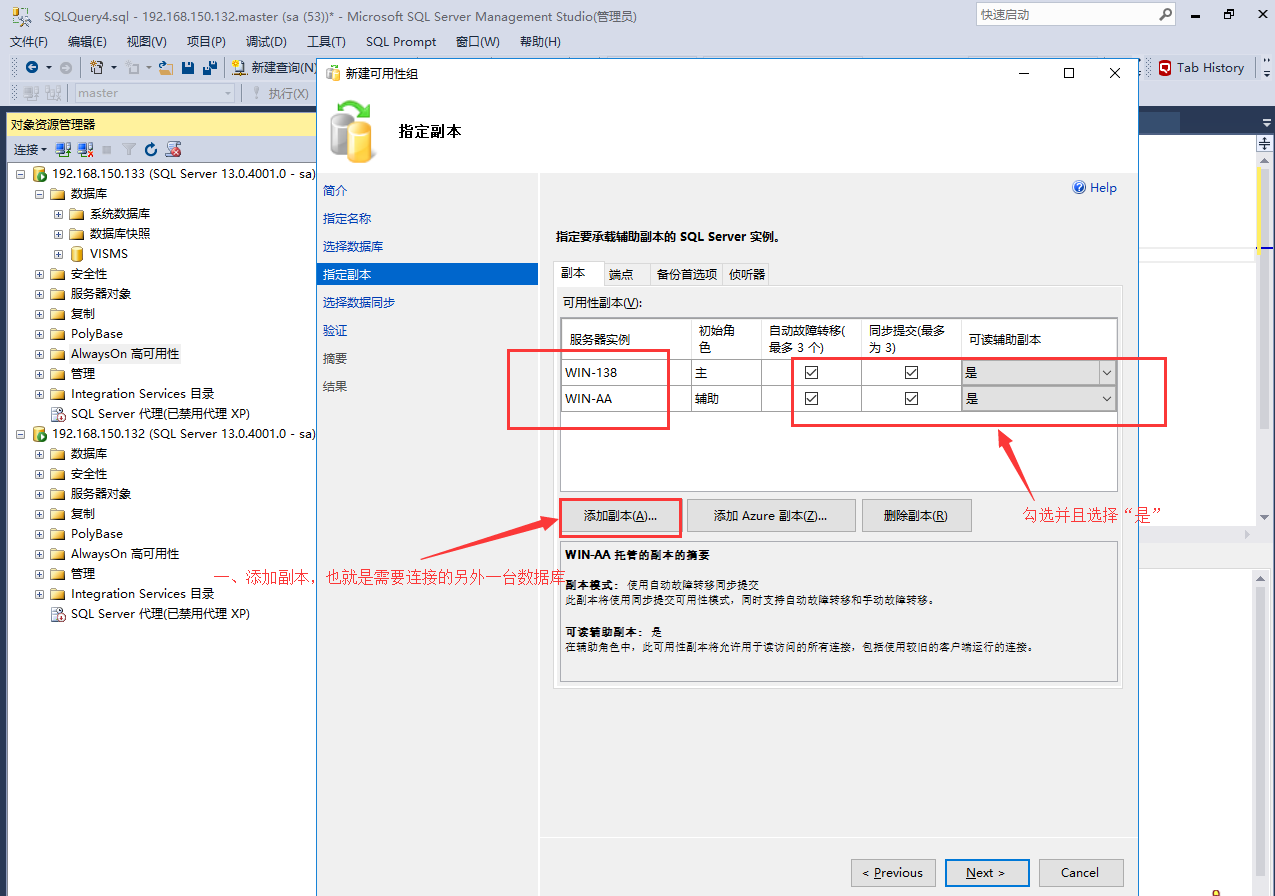Click the Save icon on the standard toolbar
1275x896 pixels.
click(189, 67)
